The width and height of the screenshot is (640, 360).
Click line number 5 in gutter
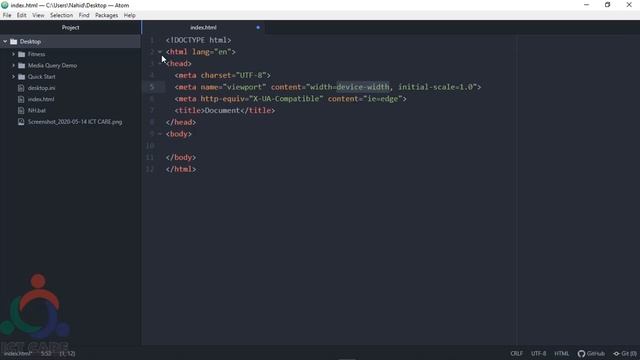pyautogui.click(x=151, y=87)
